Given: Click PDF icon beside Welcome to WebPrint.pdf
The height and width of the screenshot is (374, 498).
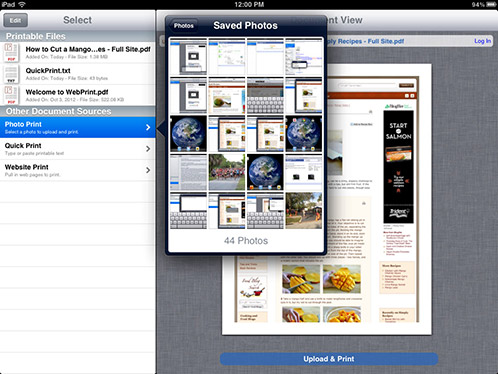Looking at the screenshot, I should click(11, 95).
